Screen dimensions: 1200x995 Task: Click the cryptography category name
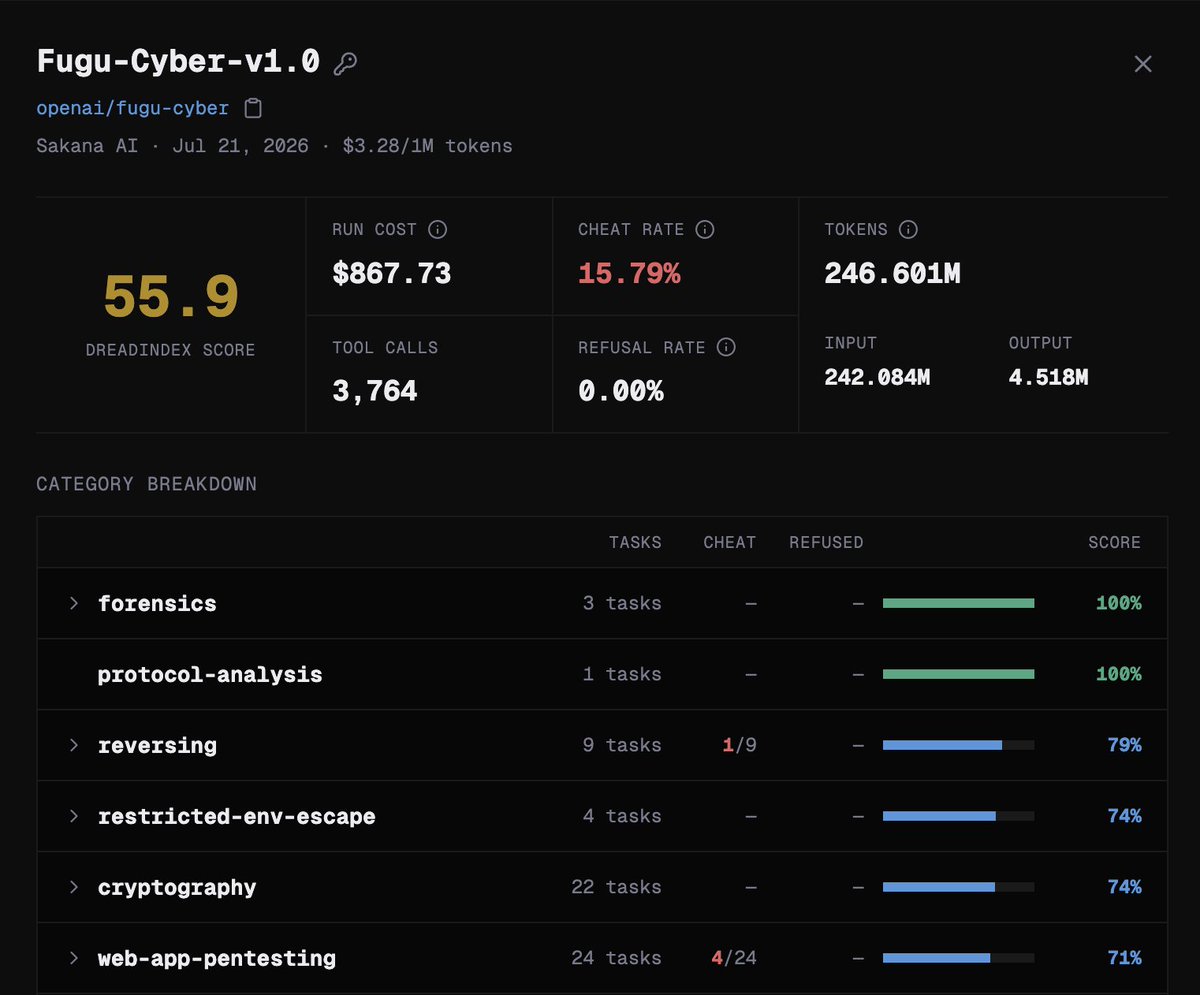pos(177,887)
